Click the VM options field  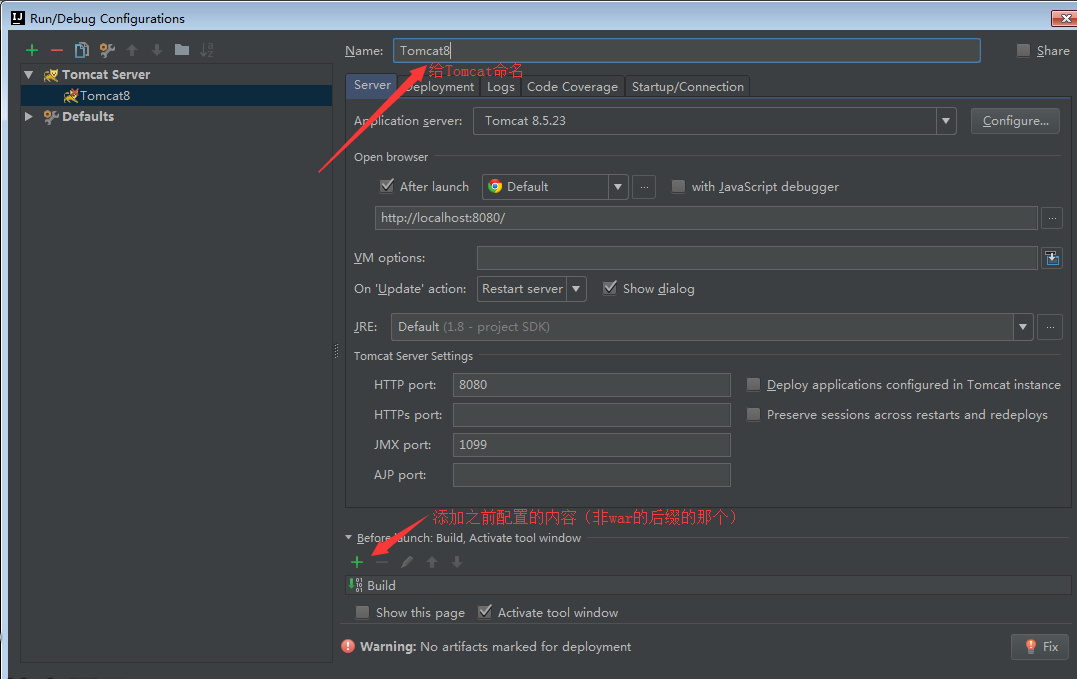[x=757, y=258]
